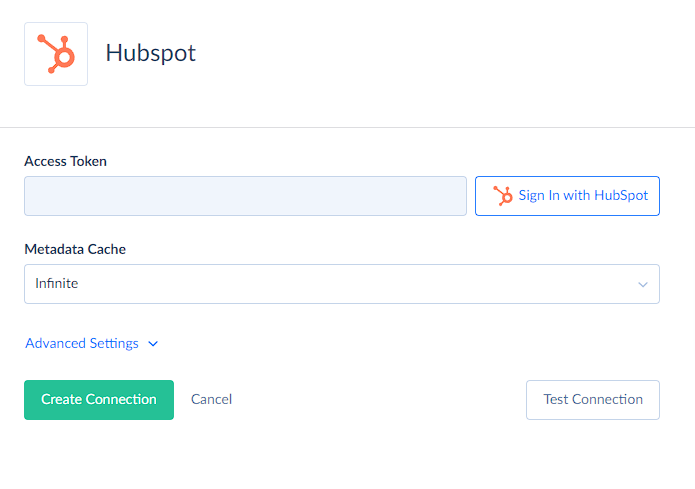Click the "Test Connection" button text
The height and width of the screenshot is (489, 695).
tap(593, 399)
